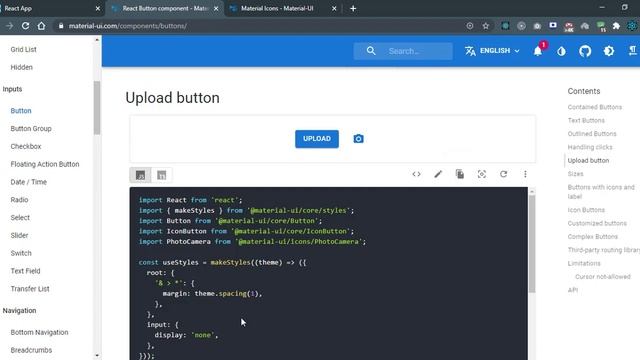Jump to Customized buttons section
The image size is (640, 360).
[597, 223]
